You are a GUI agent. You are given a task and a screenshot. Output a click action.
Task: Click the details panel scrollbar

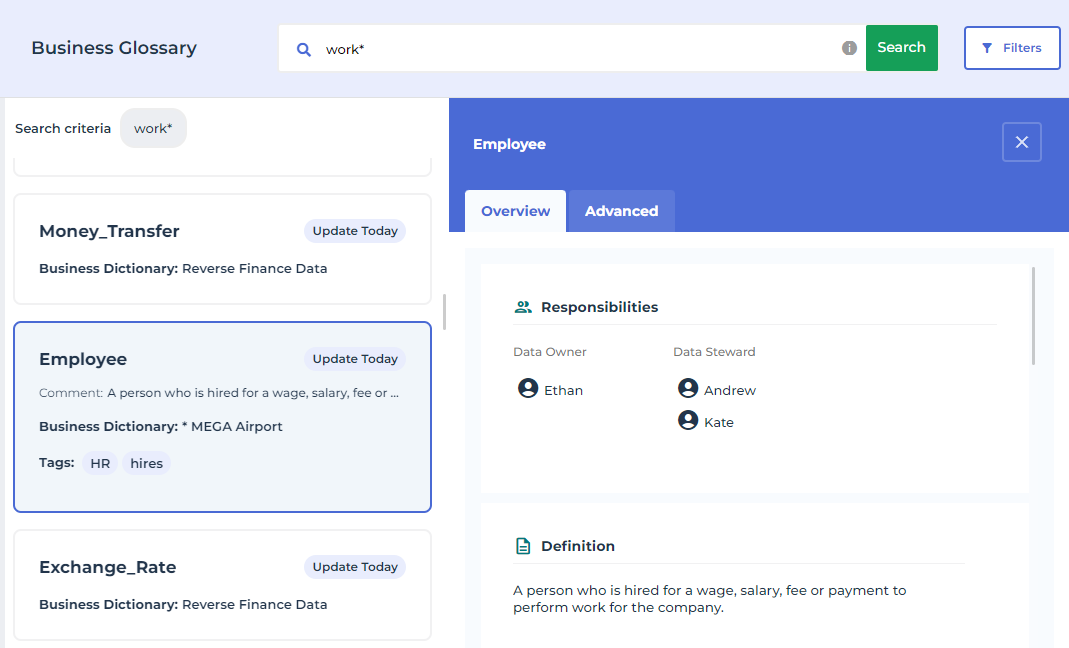click(1033, 316)
